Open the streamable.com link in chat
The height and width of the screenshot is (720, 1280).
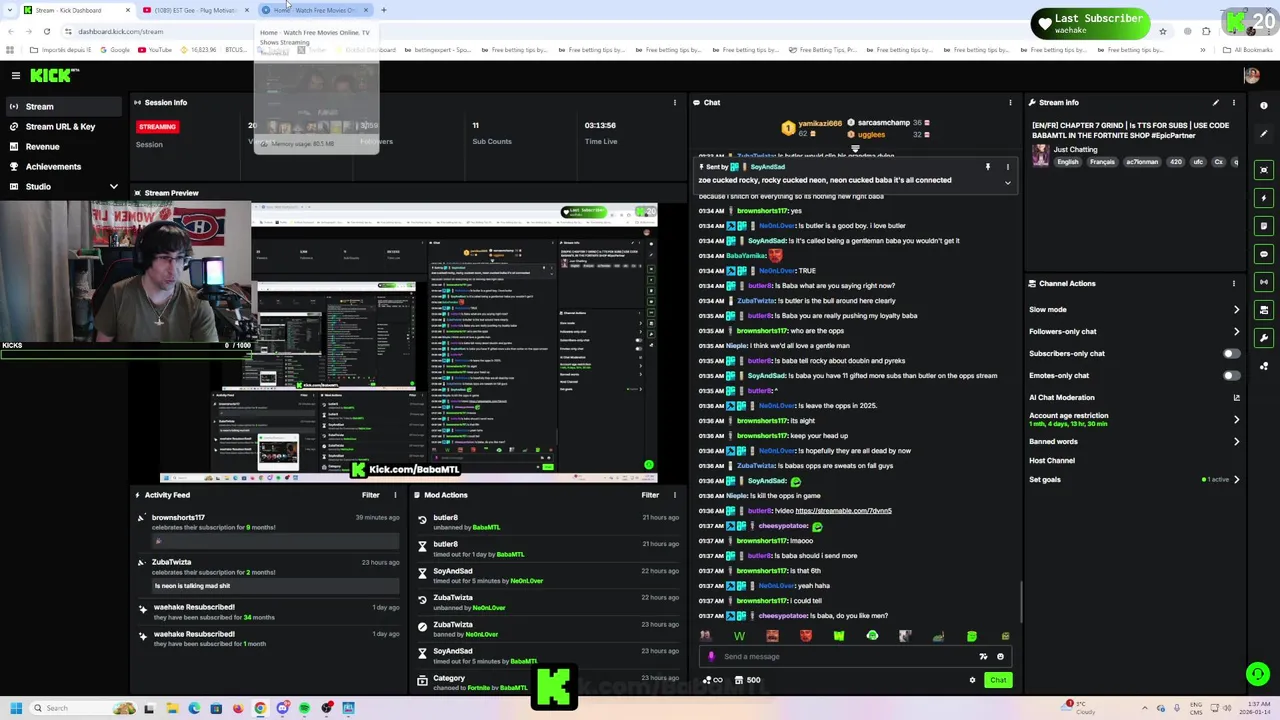(843, 511)
